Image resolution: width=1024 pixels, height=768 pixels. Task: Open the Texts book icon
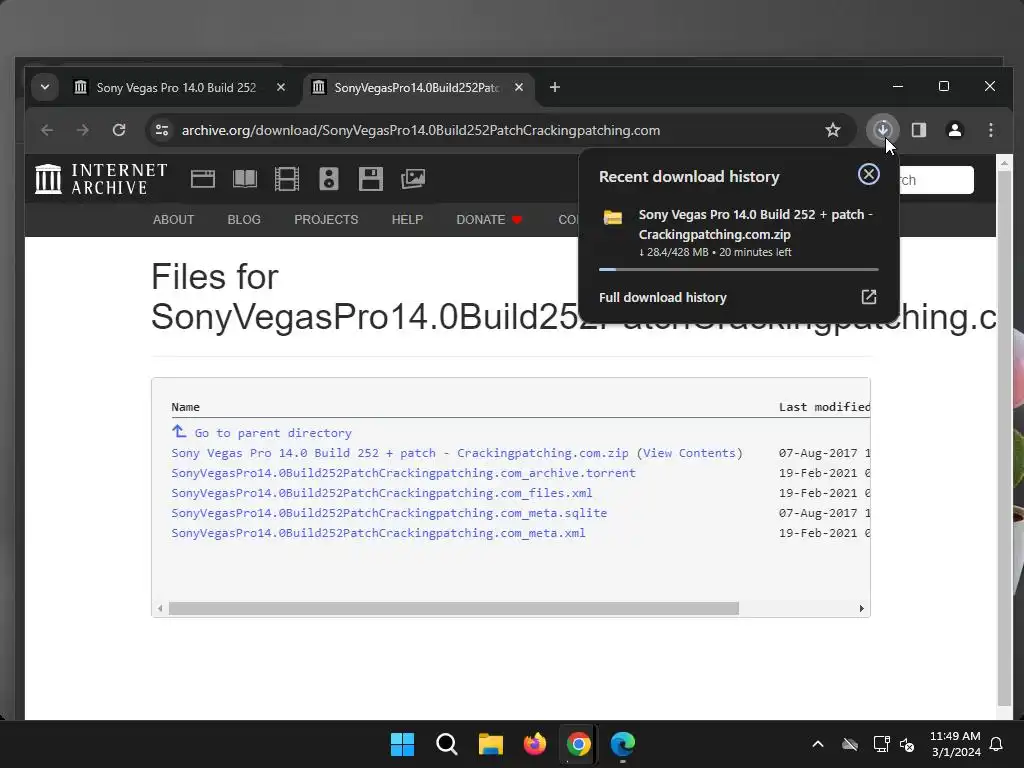[x=245, y=179]
